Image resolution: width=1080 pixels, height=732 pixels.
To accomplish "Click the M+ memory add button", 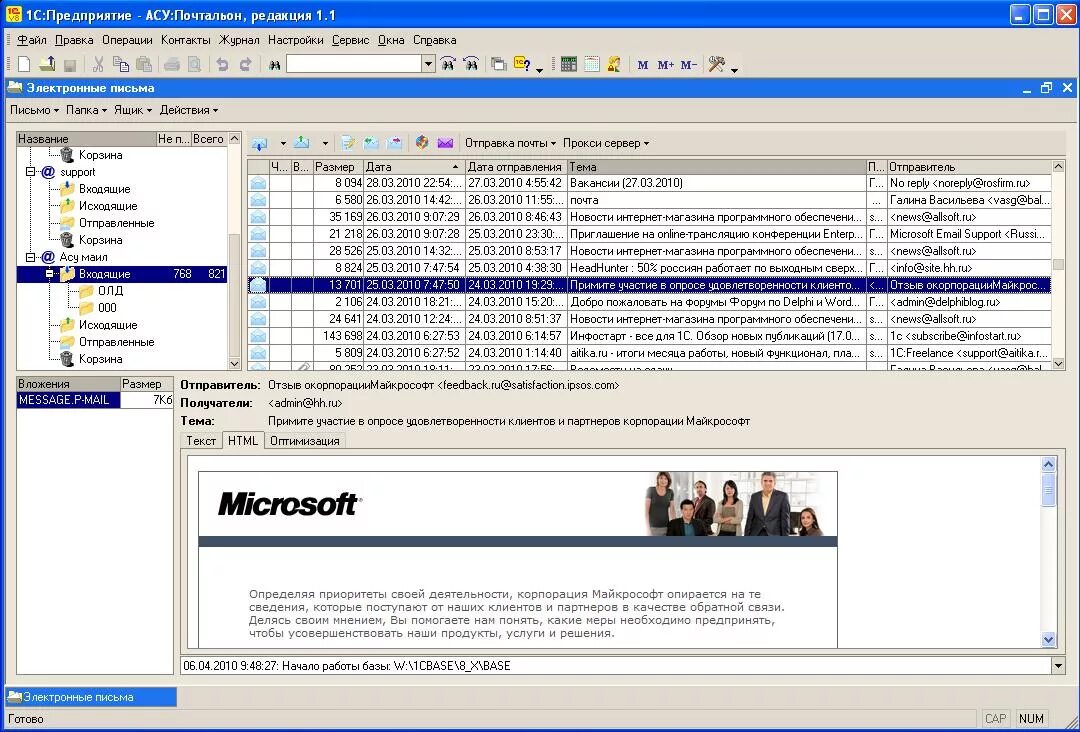I will pyautogui.click(x=665, y=65).
